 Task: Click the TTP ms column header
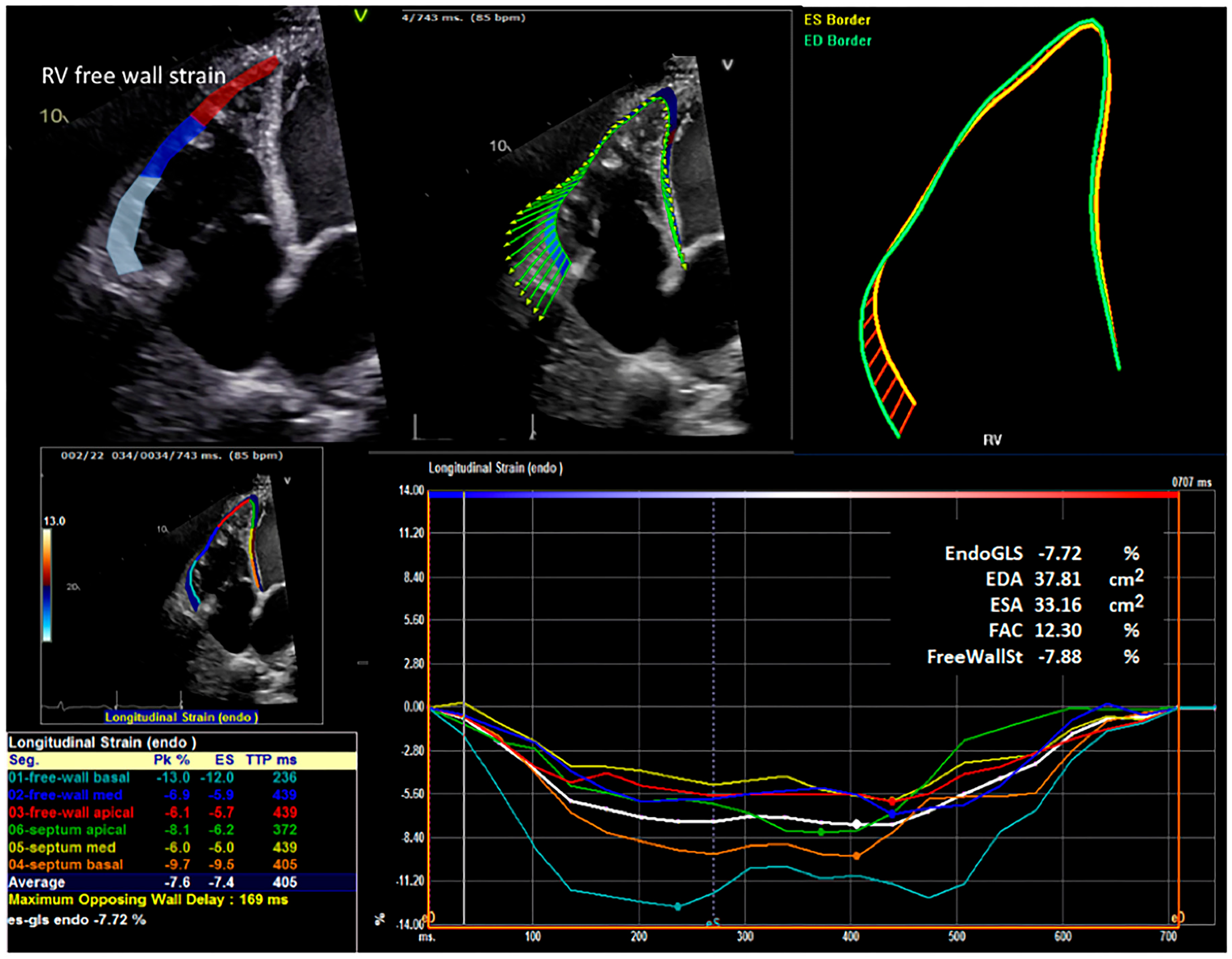[271, 760]
